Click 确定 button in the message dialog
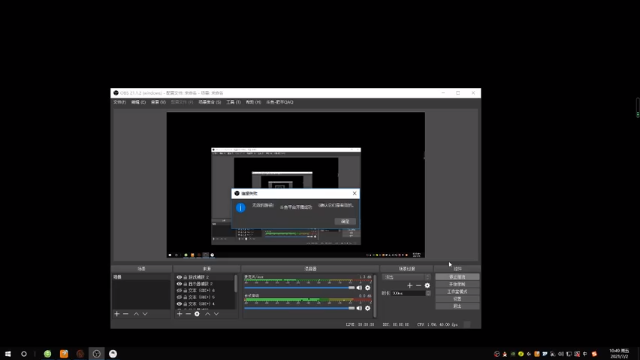640x360 pixels. 345,221
